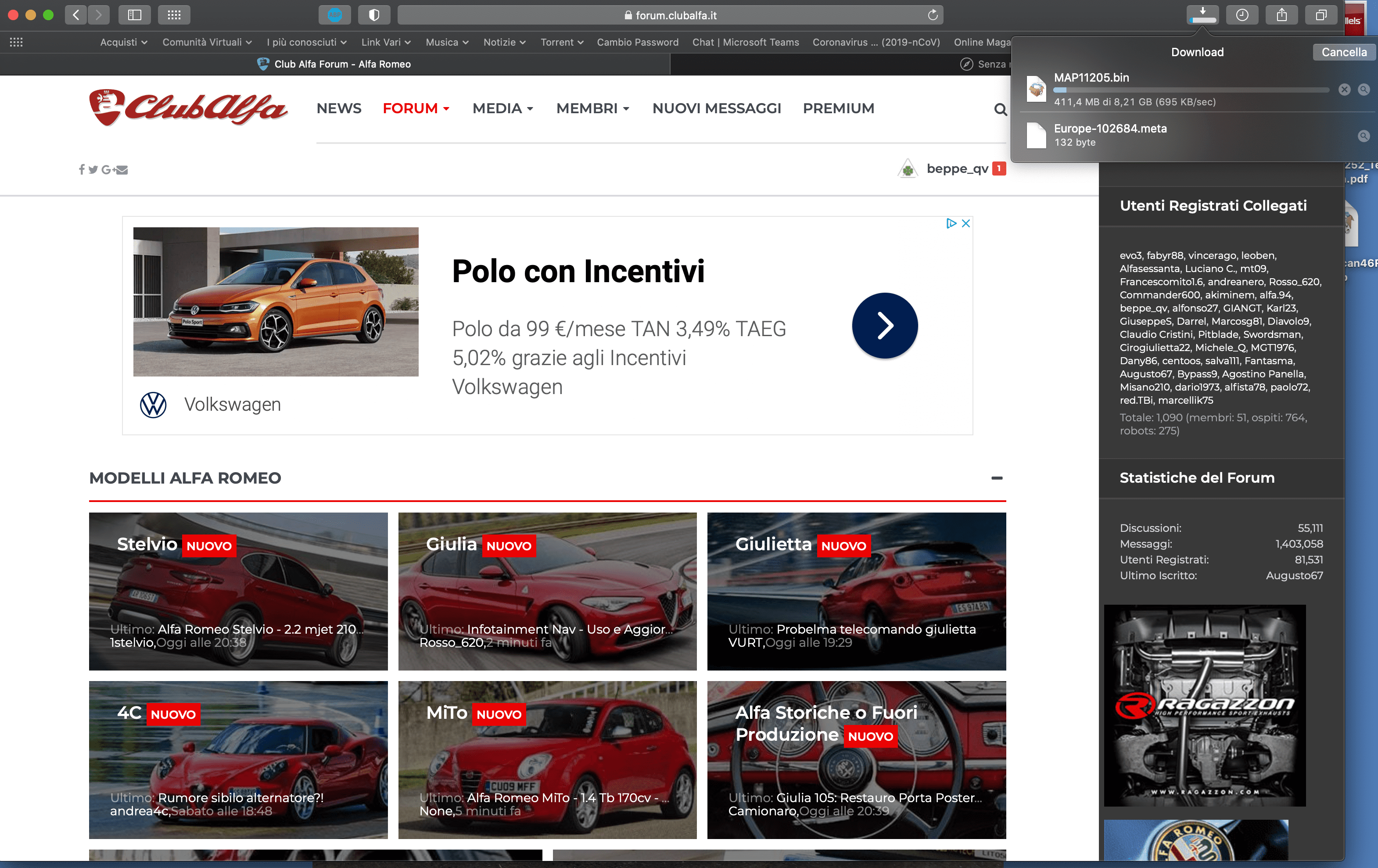Click the MAP11205.bin download progress bar

[x=1191, y=90]
